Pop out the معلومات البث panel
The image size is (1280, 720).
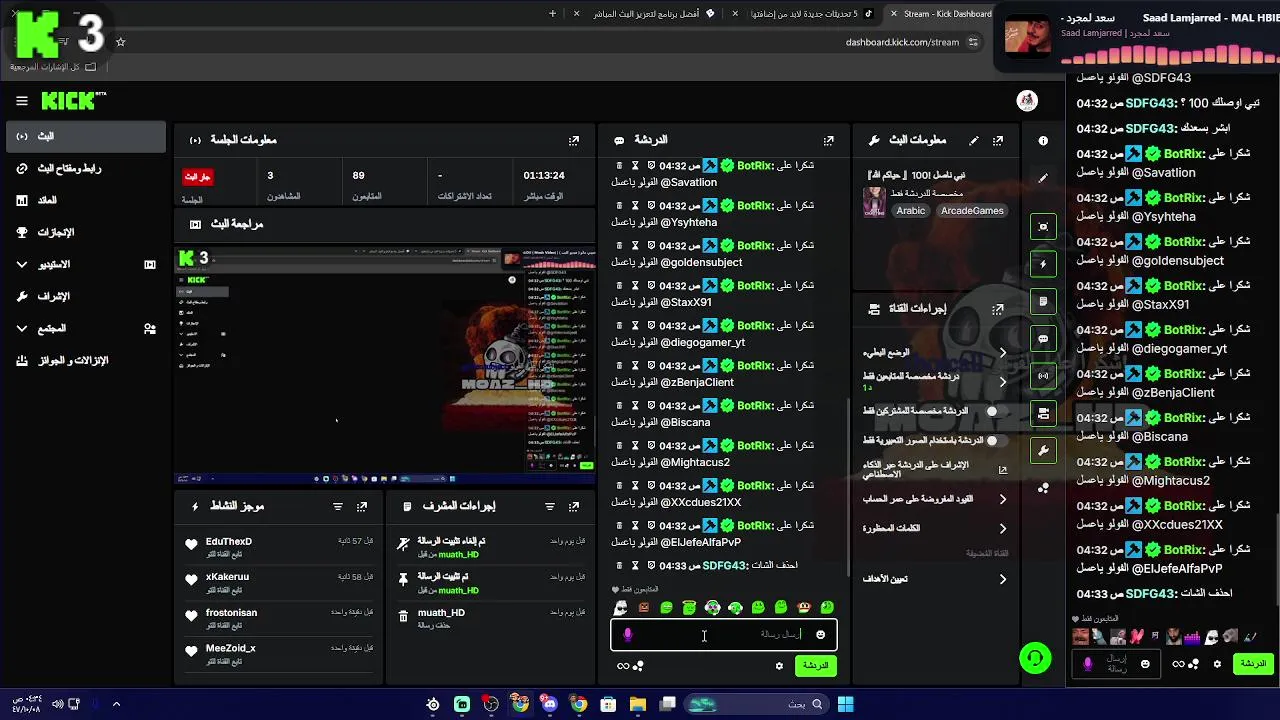pos(998,141)
